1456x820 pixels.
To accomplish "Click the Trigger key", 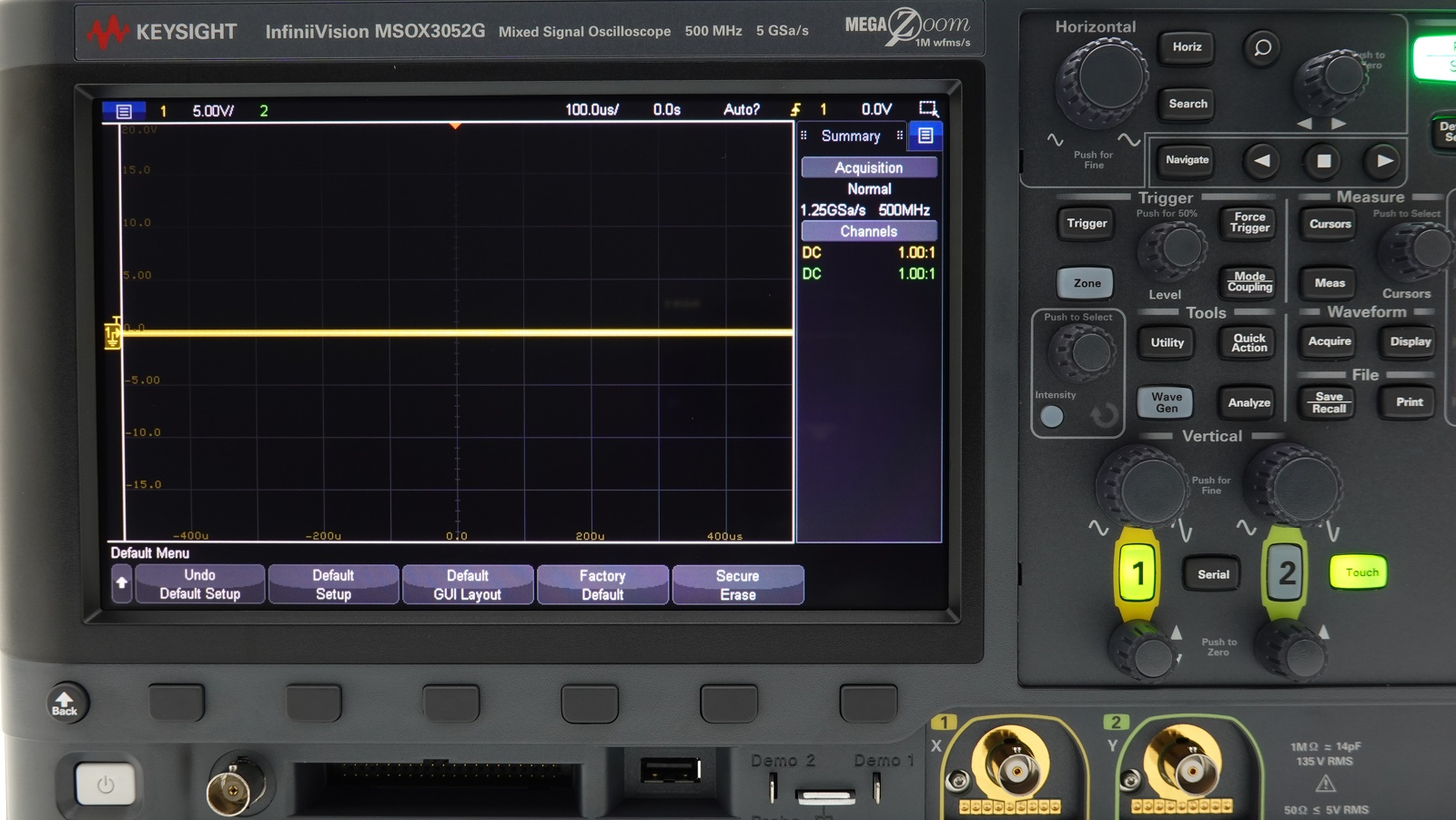I will (1087, 224).
